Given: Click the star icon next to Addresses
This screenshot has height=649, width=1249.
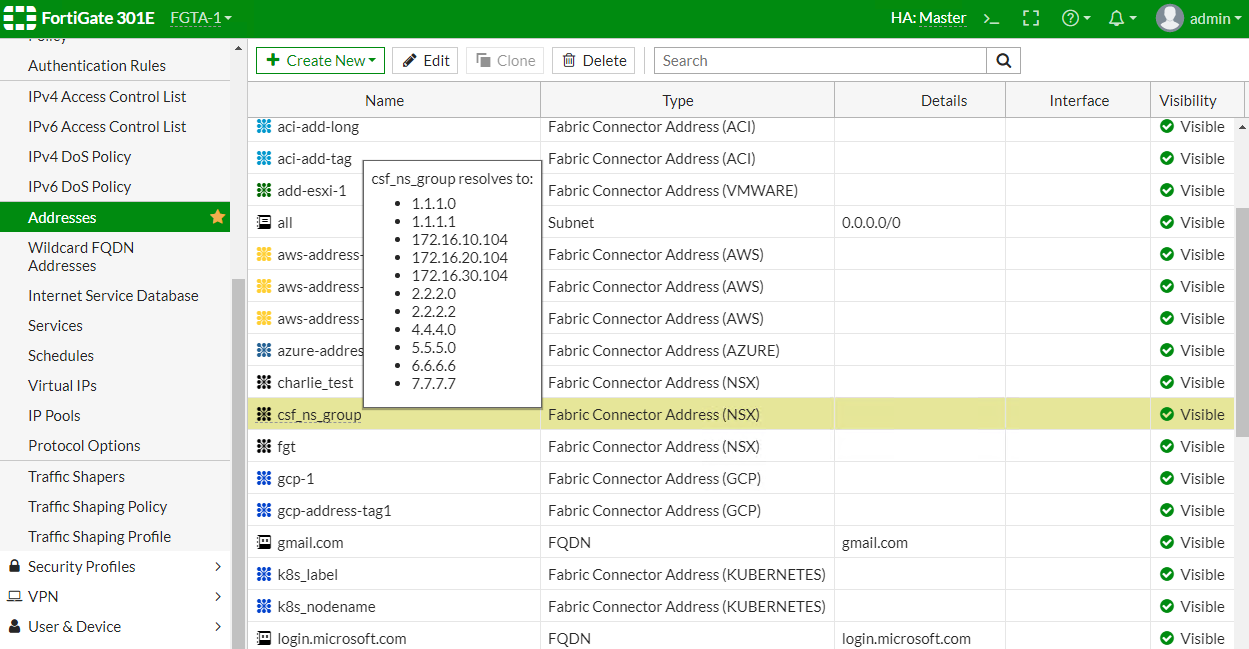Looking at the screenshot, I should point(218,216).
